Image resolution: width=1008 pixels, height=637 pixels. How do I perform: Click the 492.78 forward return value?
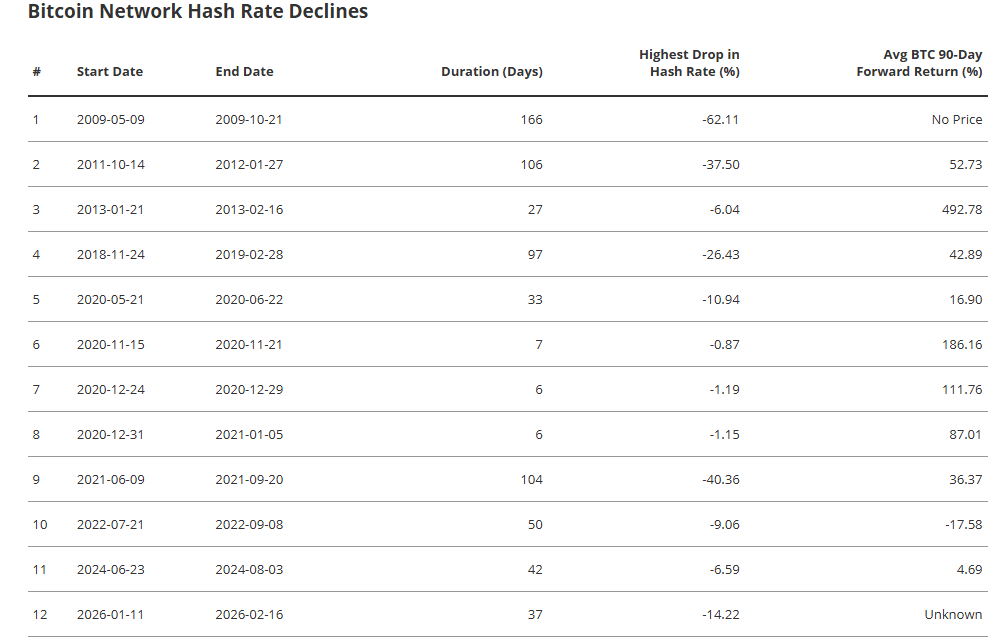point(962,210)
